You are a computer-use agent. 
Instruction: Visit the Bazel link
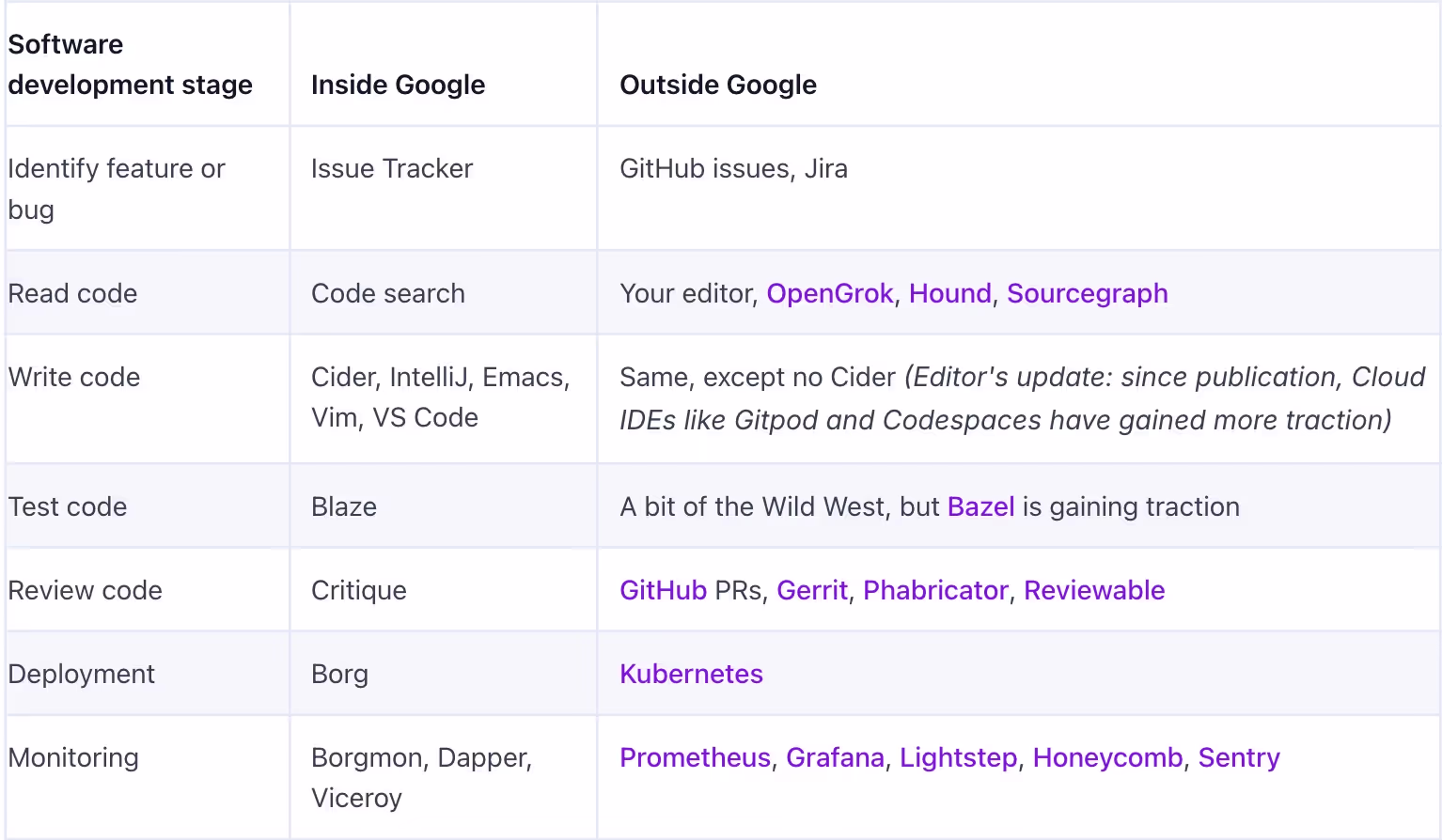tap(980, 506)
